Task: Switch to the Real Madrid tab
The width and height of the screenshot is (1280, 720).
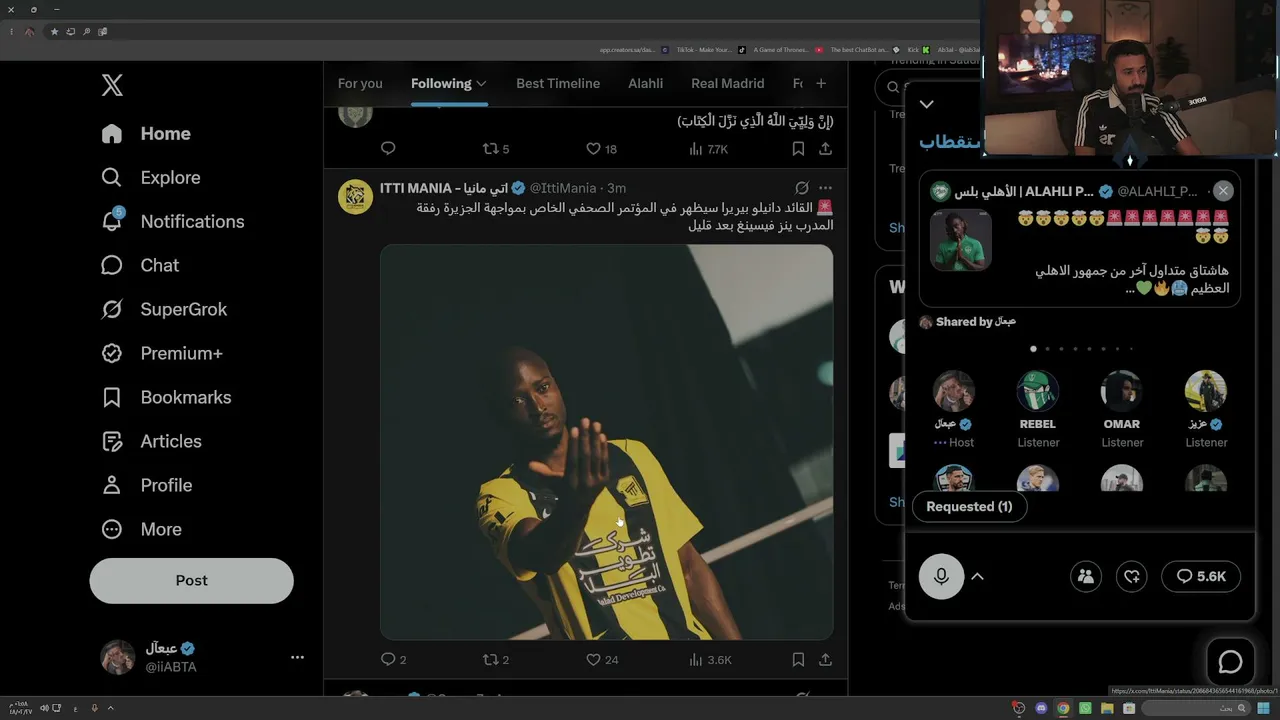Action: [728, 83]
